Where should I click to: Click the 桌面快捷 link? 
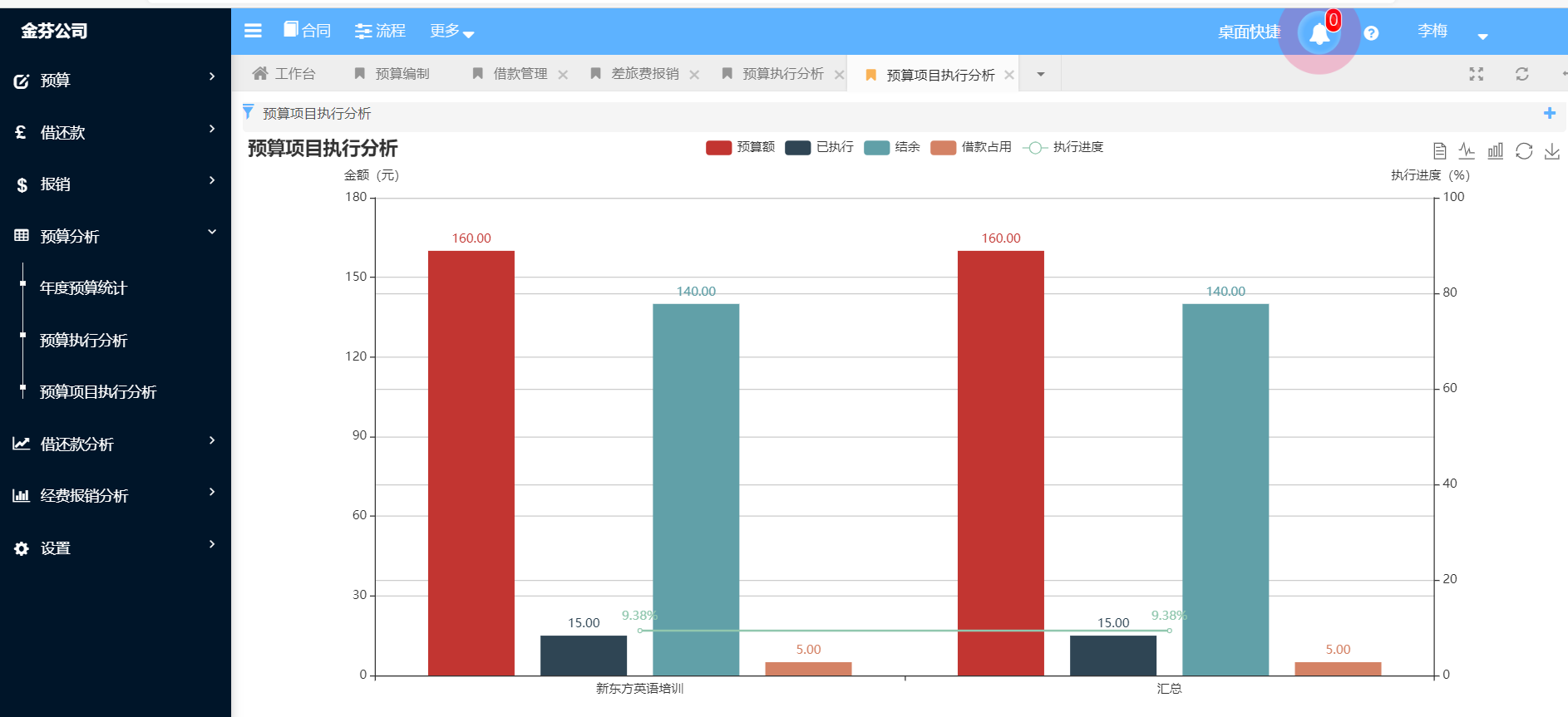1249,32
